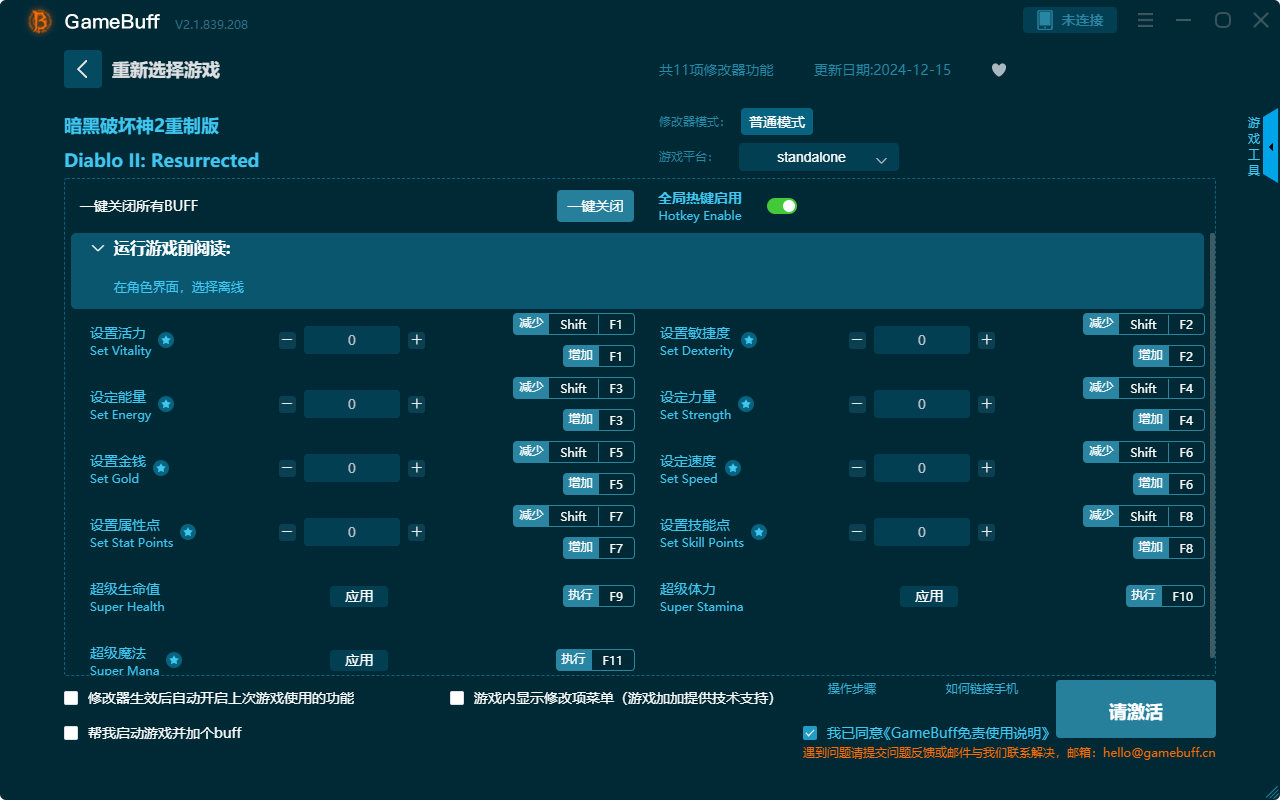
Task: Check launch game and add buff option
Action: [x=71, y=733]
